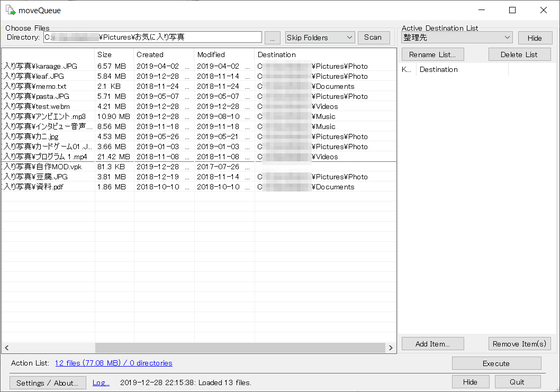The image size is (560, 392).
Task: Sort by the Created column header
Action: pos(164,55)
